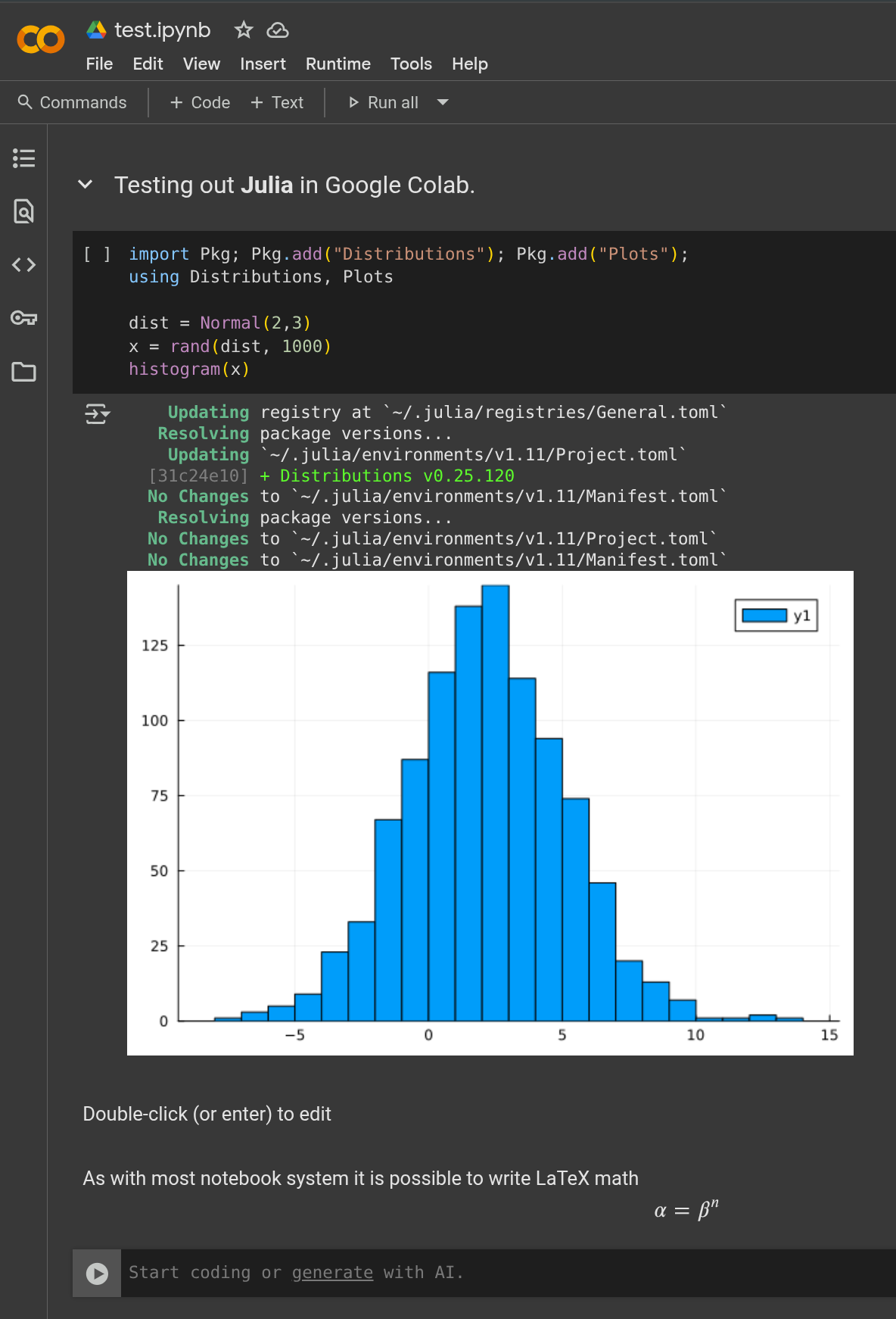
Task: Open the Tools menu
Action: coord(411,64)
